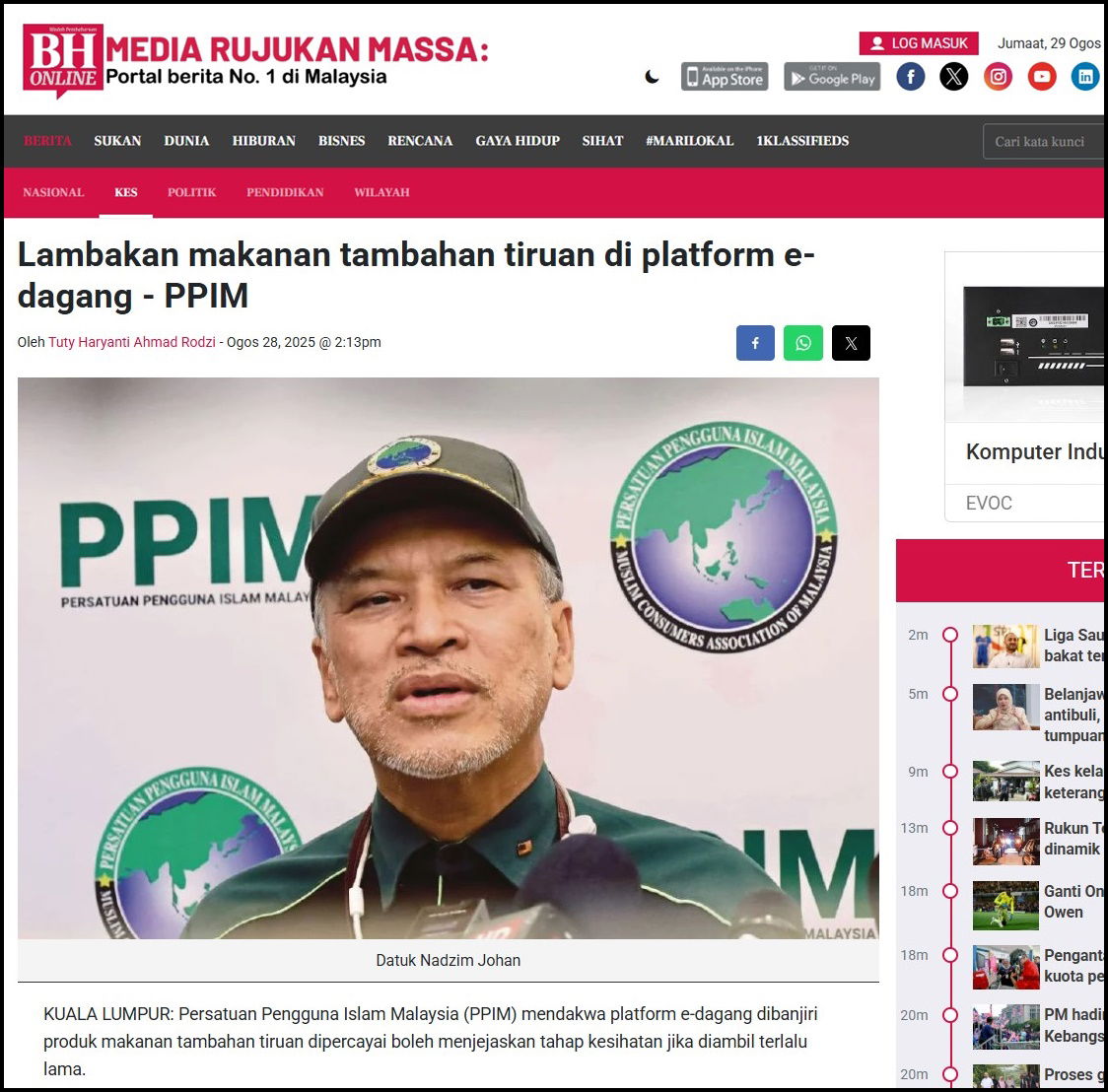
Task: Visit BH Facebook page icon in header
Action: pyautogui.click(x=910, y=76)
